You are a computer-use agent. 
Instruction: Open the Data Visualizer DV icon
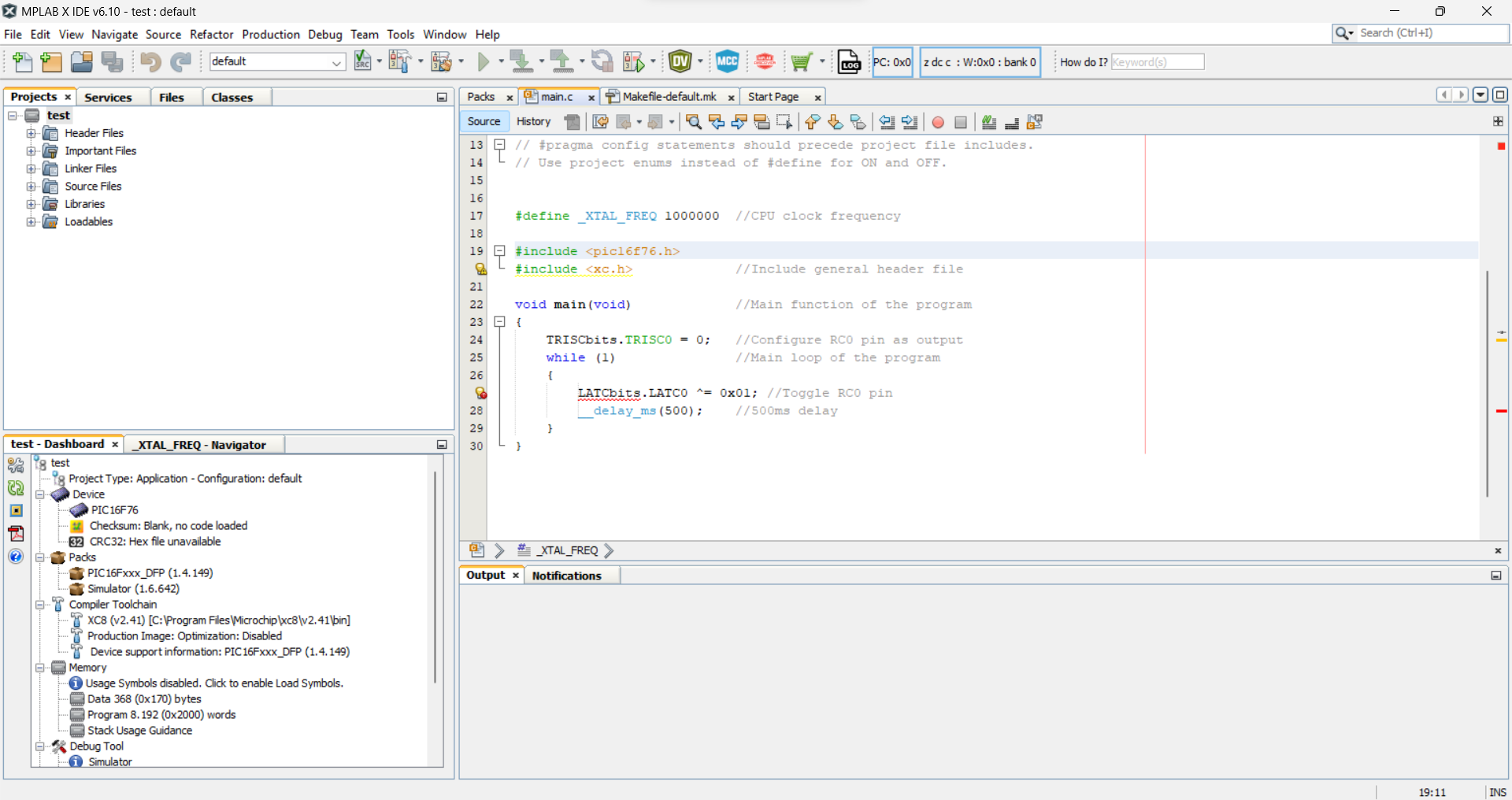680,61
